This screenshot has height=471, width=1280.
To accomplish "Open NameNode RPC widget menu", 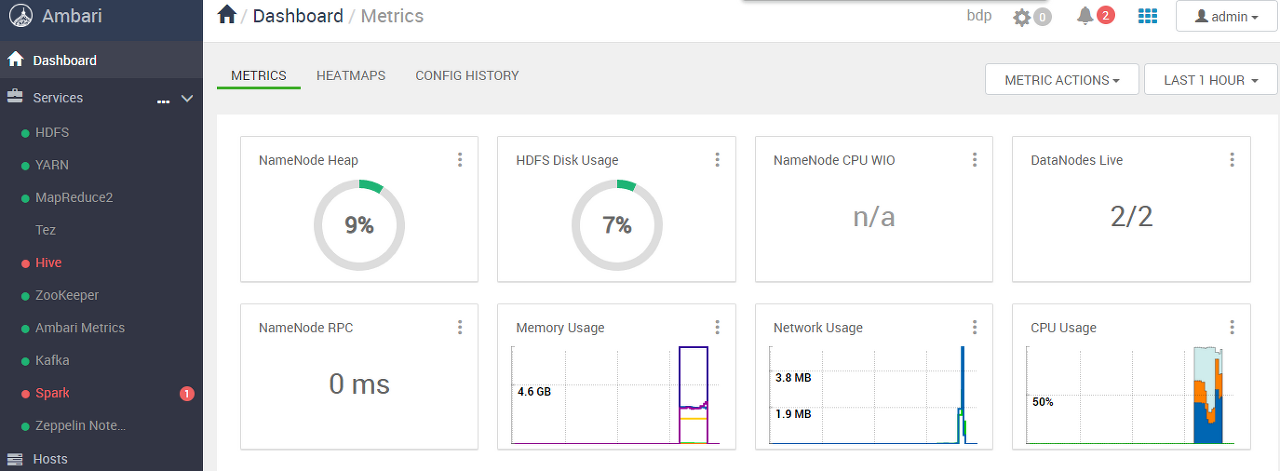I will [x=460, y=327].
